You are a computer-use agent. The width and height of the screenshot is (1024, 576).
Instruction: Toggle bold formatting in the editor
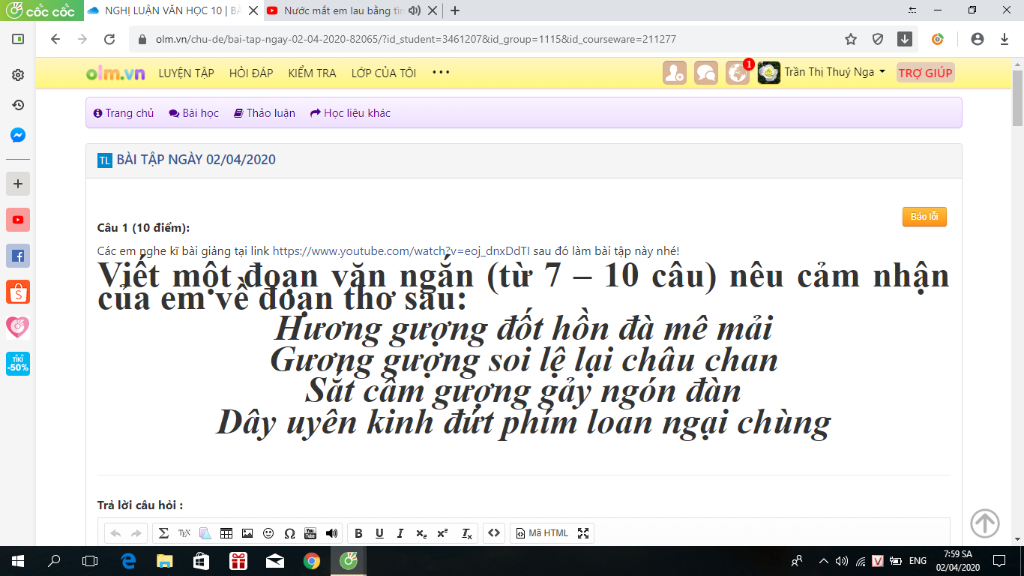pyautogui.click(x=359, y=534)
